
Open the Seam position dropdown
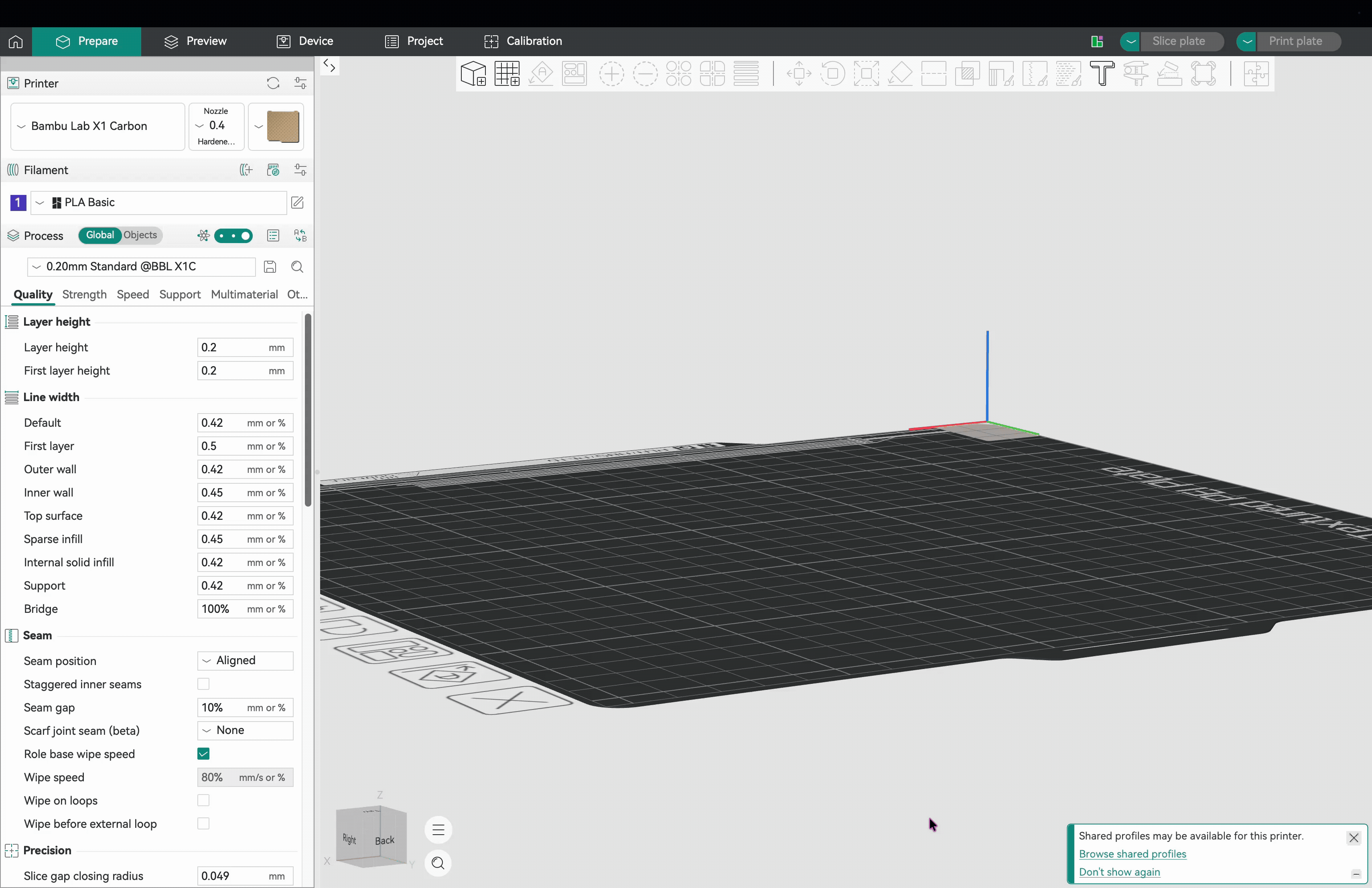[x=245, y=660]
